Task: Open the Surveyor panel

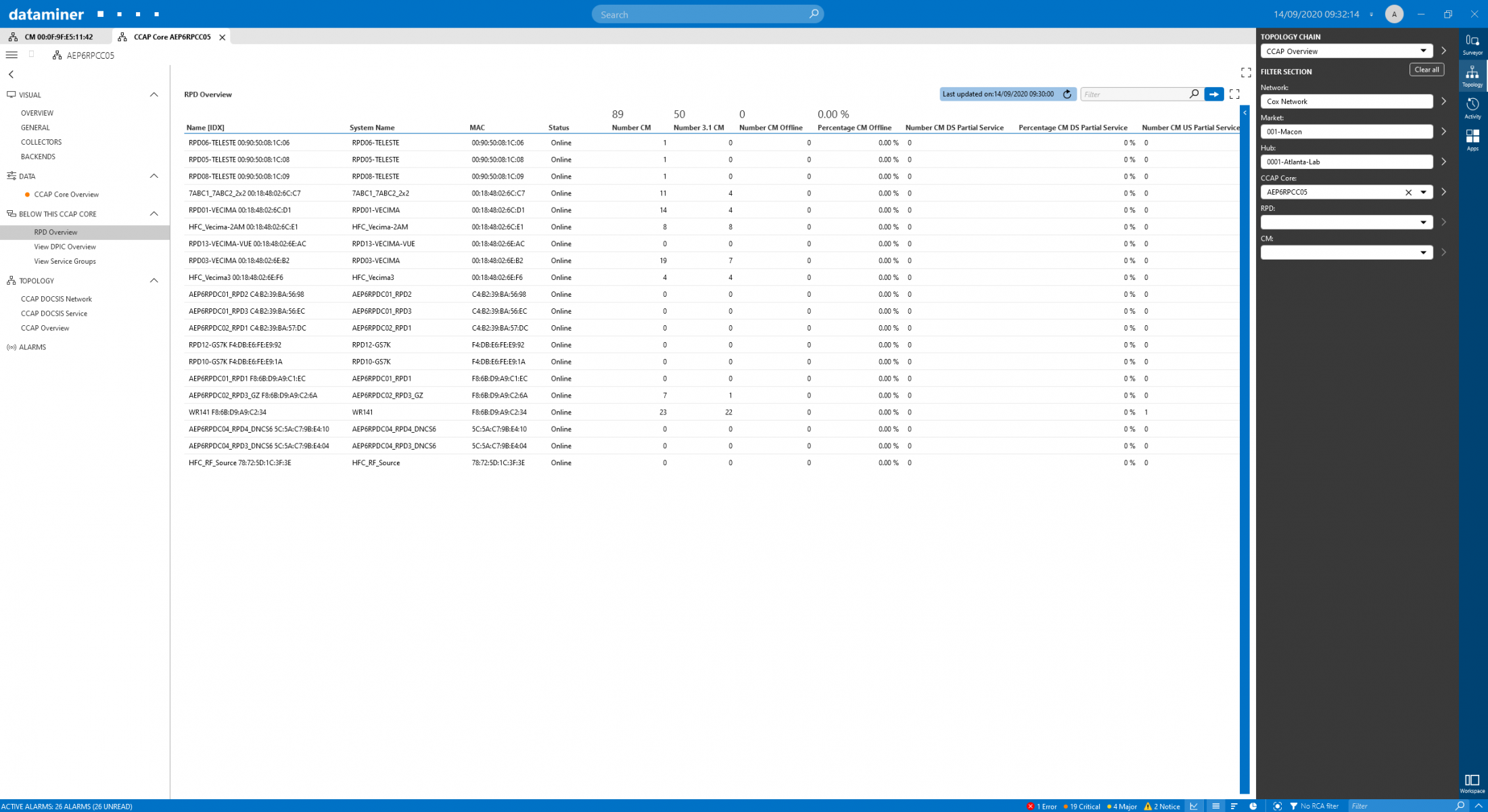Action: coord(1472,44)
